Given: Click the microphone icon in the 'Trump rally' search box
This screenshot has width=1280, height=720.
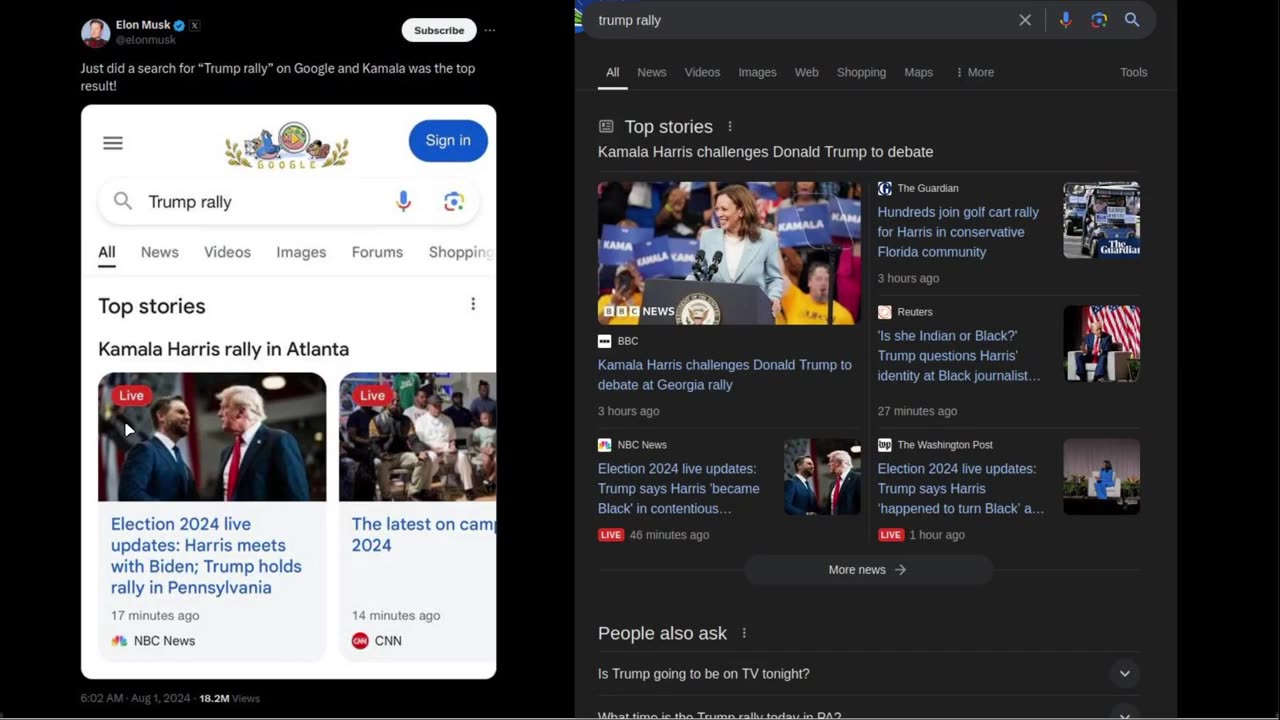Looking at the screenshot, I should coord(403,201).
